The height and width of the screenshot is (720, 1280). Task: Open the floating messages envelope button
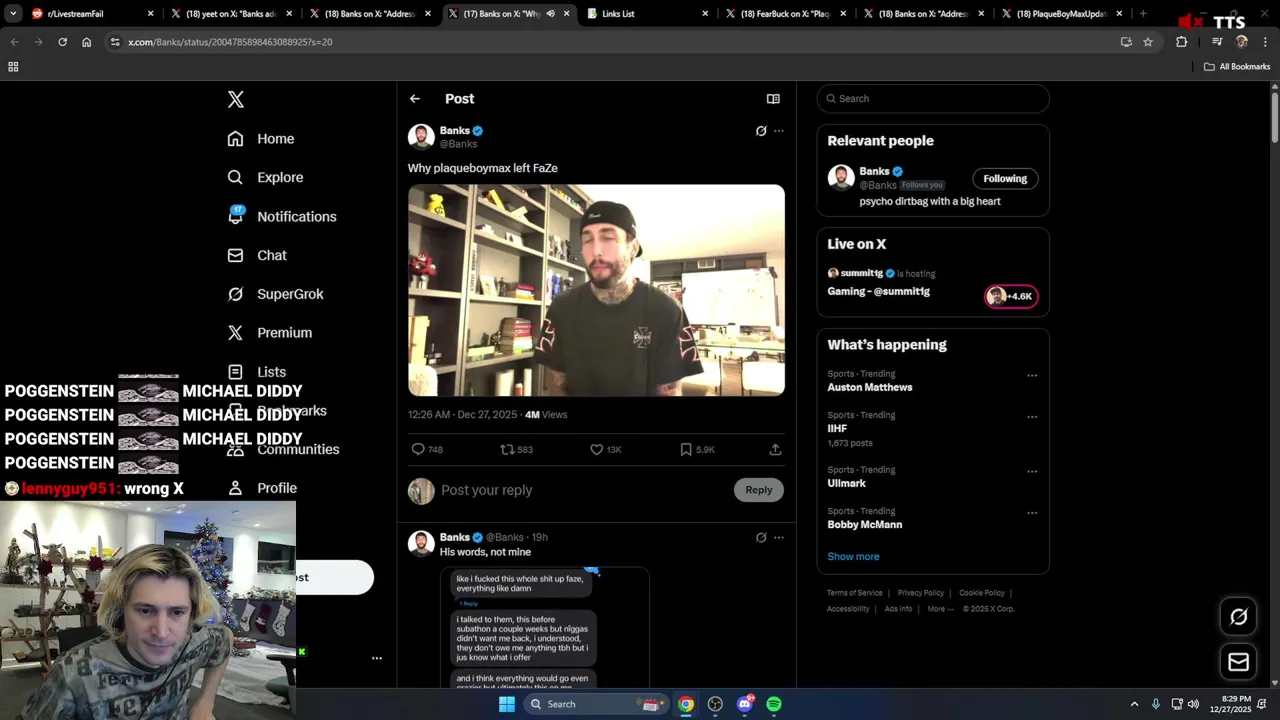1238,662
